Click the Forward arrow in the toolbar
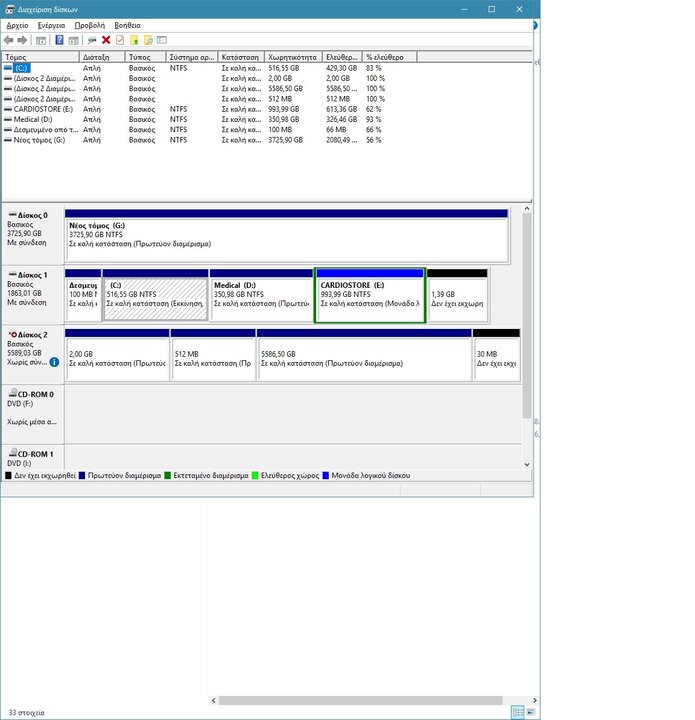 point(22,40)
